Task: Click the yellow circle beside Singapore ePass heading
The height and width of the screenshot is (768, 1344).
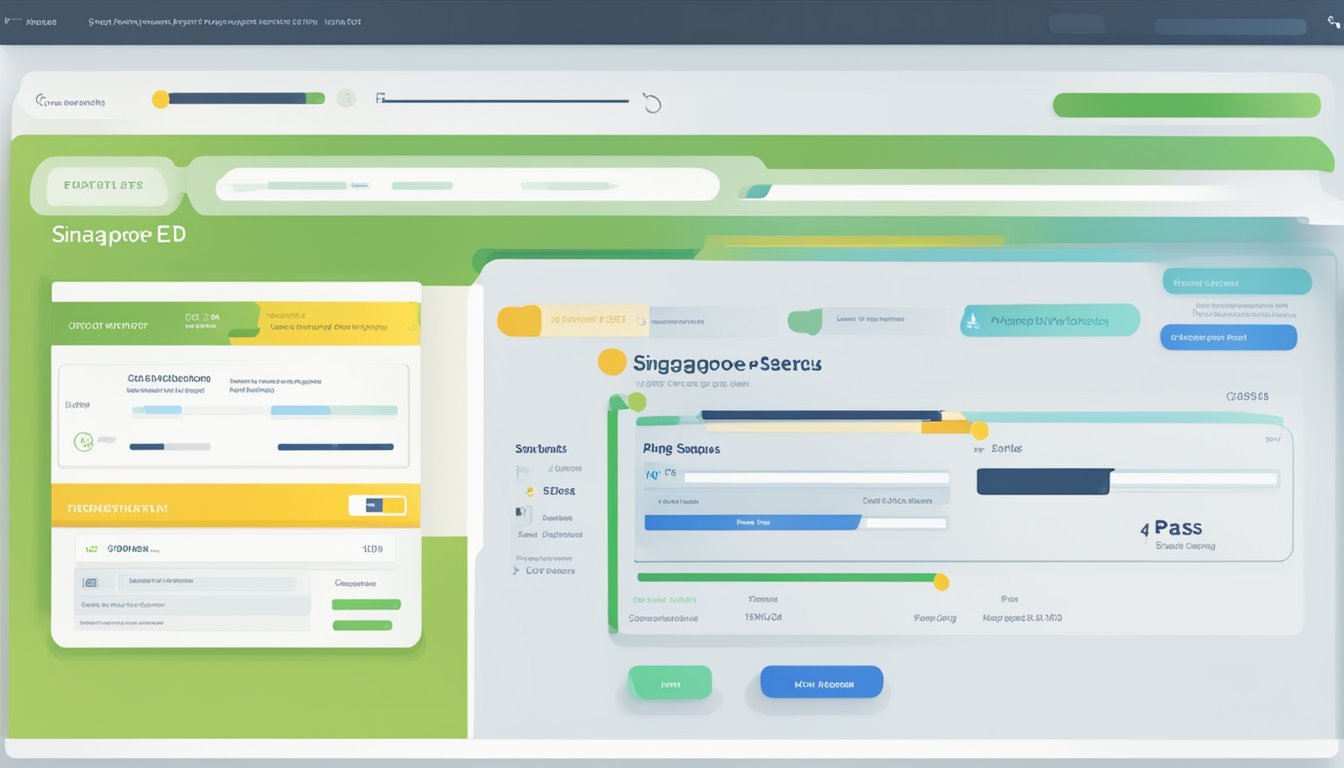Action: point(612,362)
